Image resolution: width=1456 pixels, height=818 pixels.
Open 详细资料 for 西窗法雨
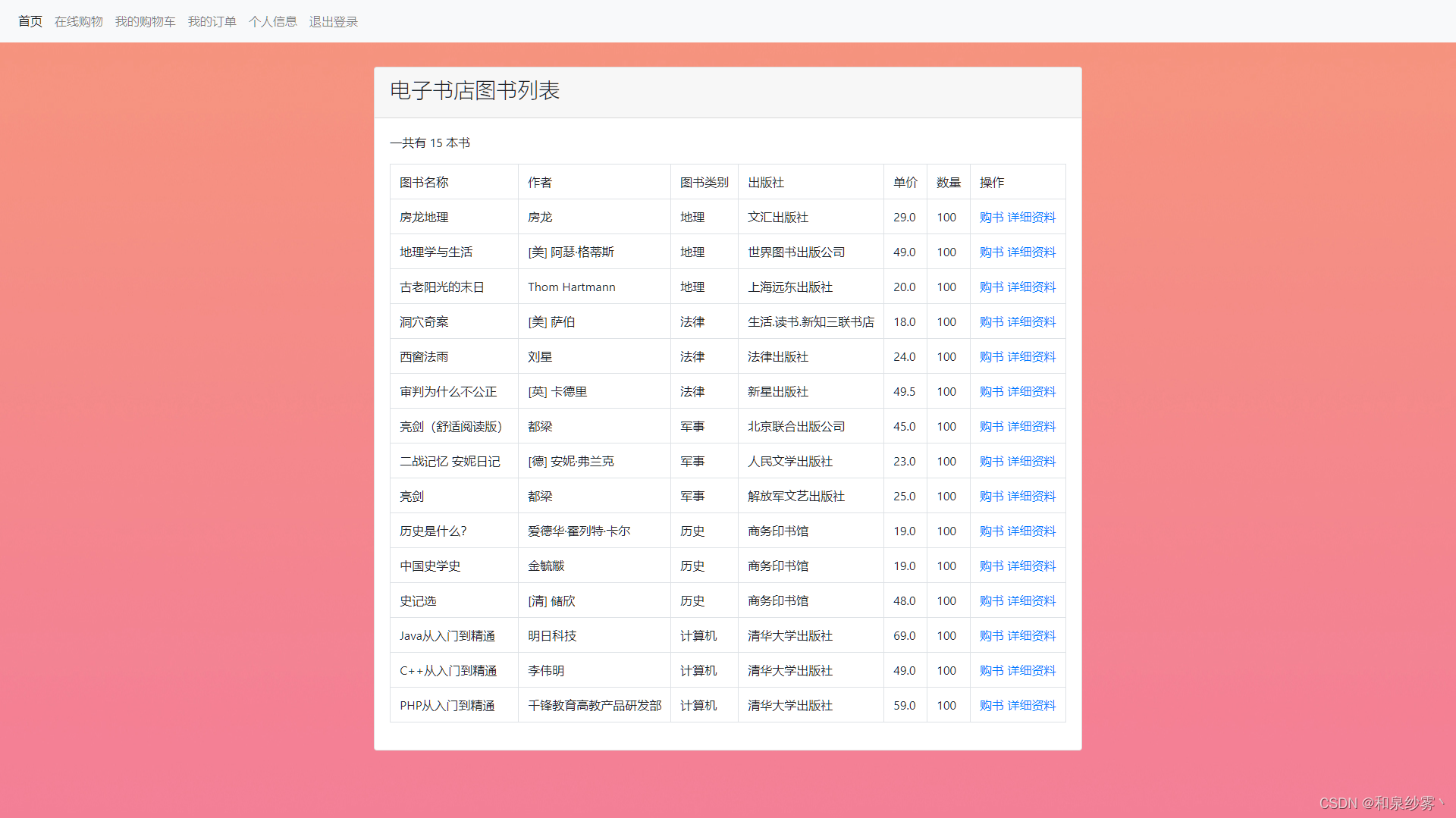[1031, 356]
